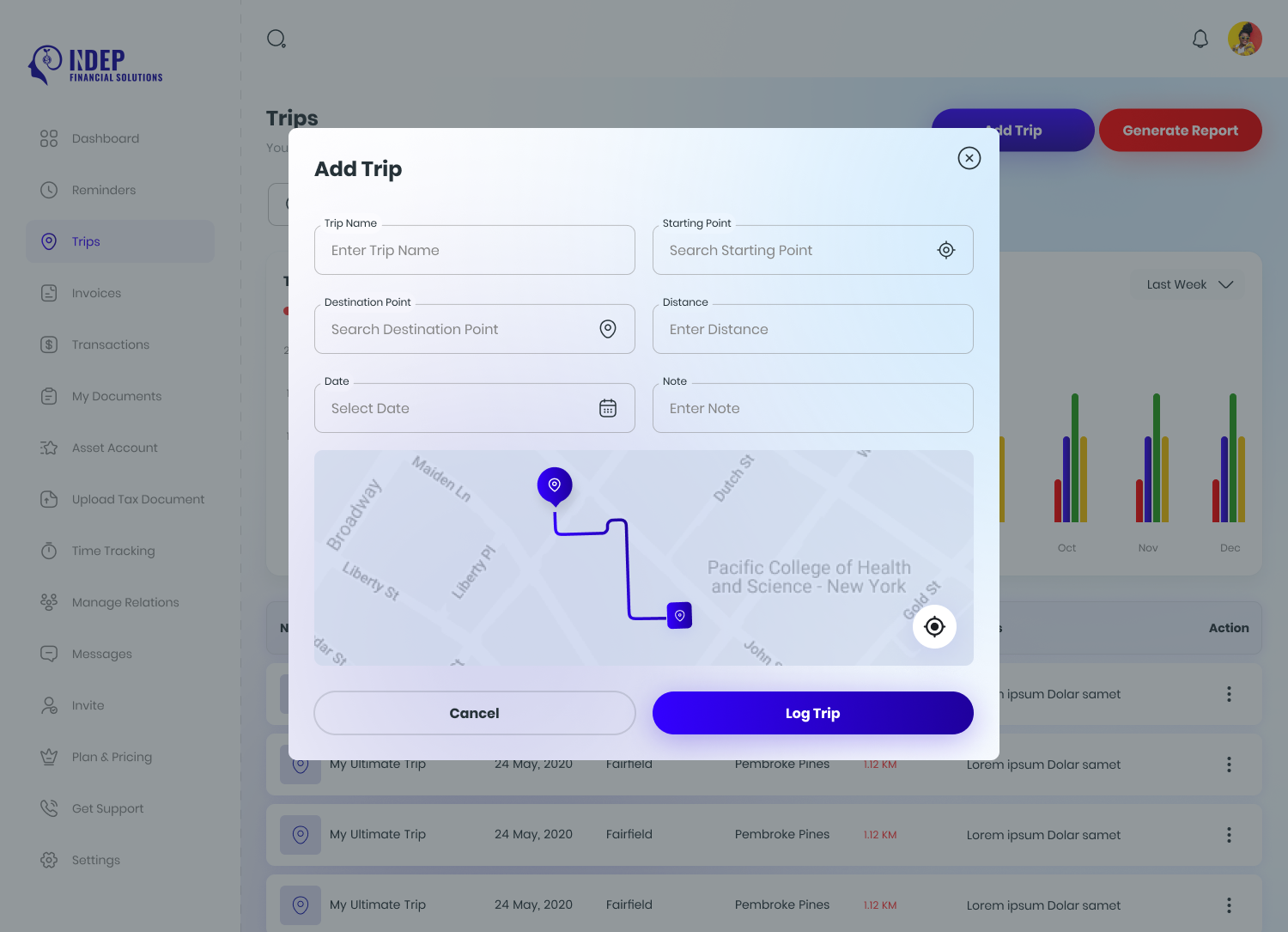Open the user profile avatar menu

[1244, 39]
